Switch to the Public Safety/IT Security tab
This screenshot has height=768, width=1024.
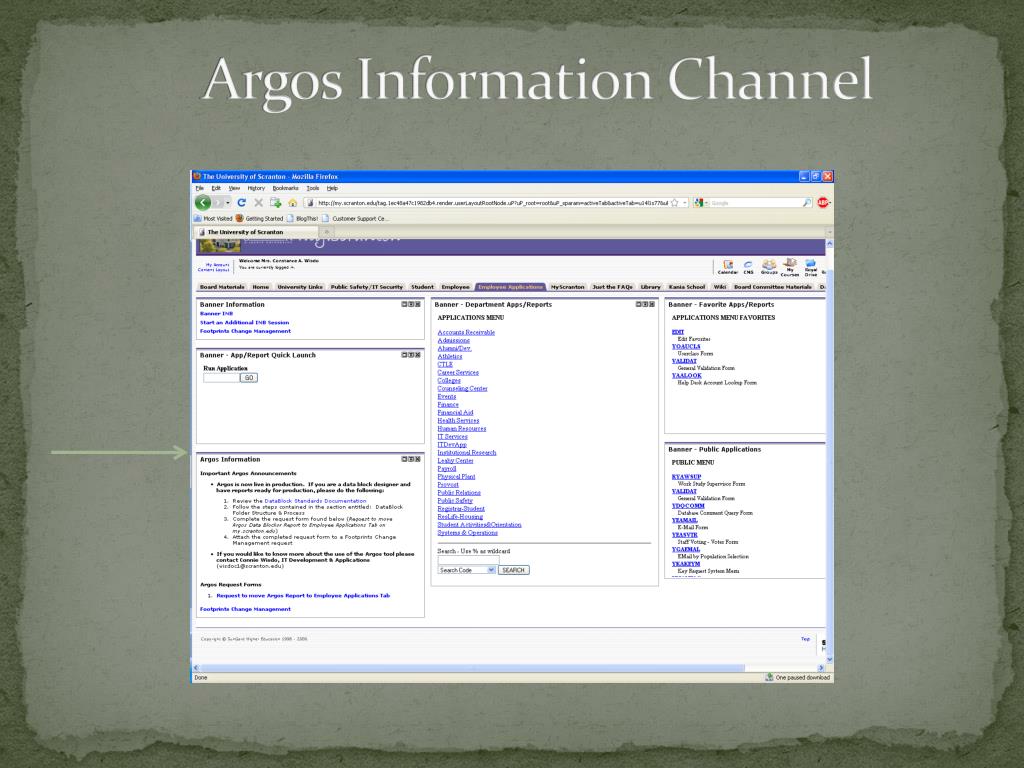[x=366, y=287]
